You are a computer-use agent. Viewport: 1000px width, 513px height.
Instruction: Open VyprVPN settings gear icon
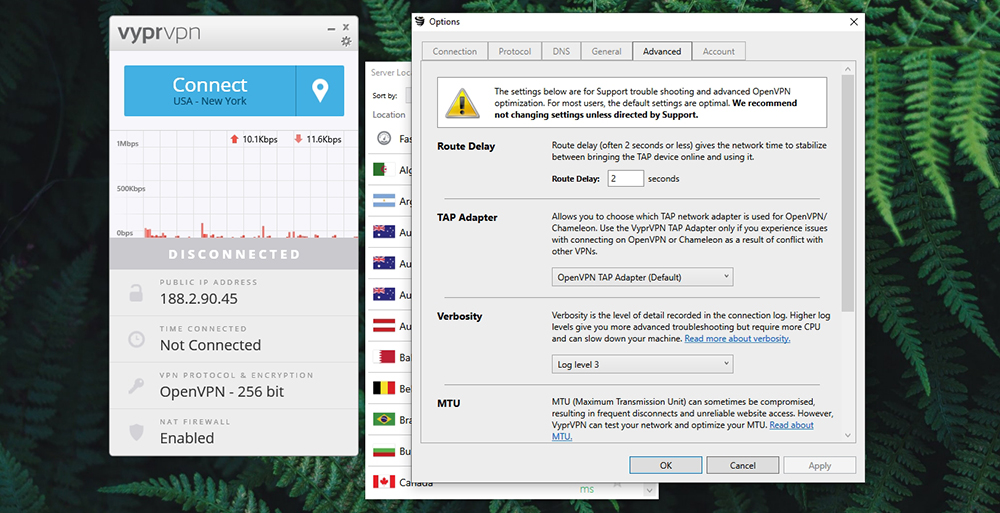[346, 41]
